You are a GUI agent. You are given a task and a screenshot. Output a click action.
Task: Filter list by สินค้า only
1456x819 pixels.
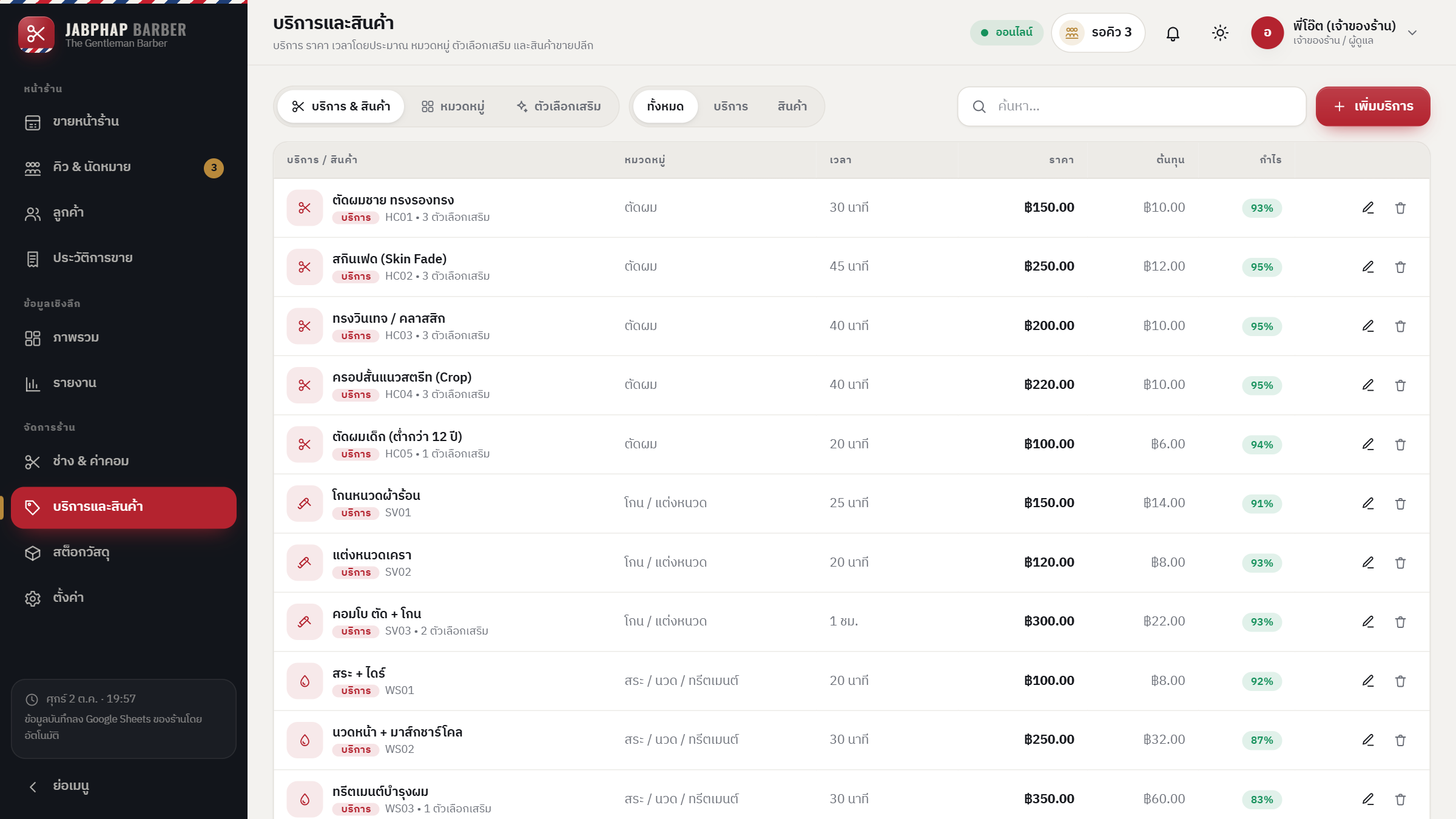pos(792,106)
